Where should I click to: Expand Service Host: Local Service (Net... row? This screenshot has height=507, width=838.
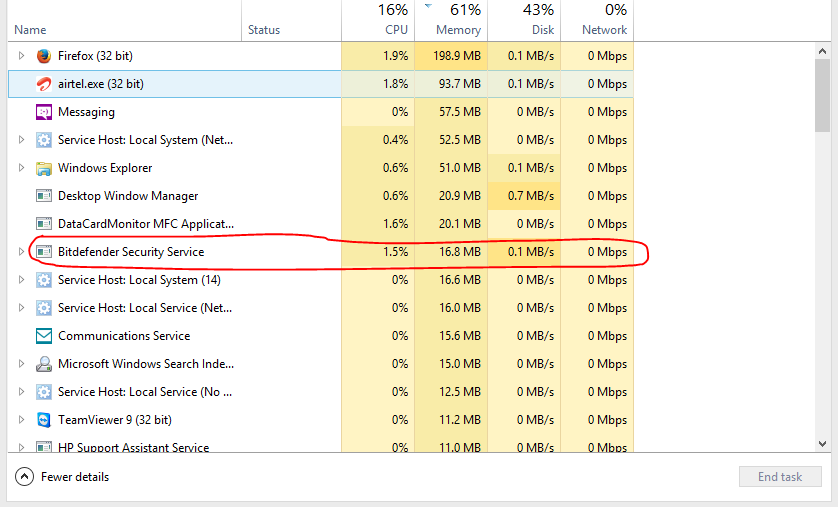click(x=21, y=308)
